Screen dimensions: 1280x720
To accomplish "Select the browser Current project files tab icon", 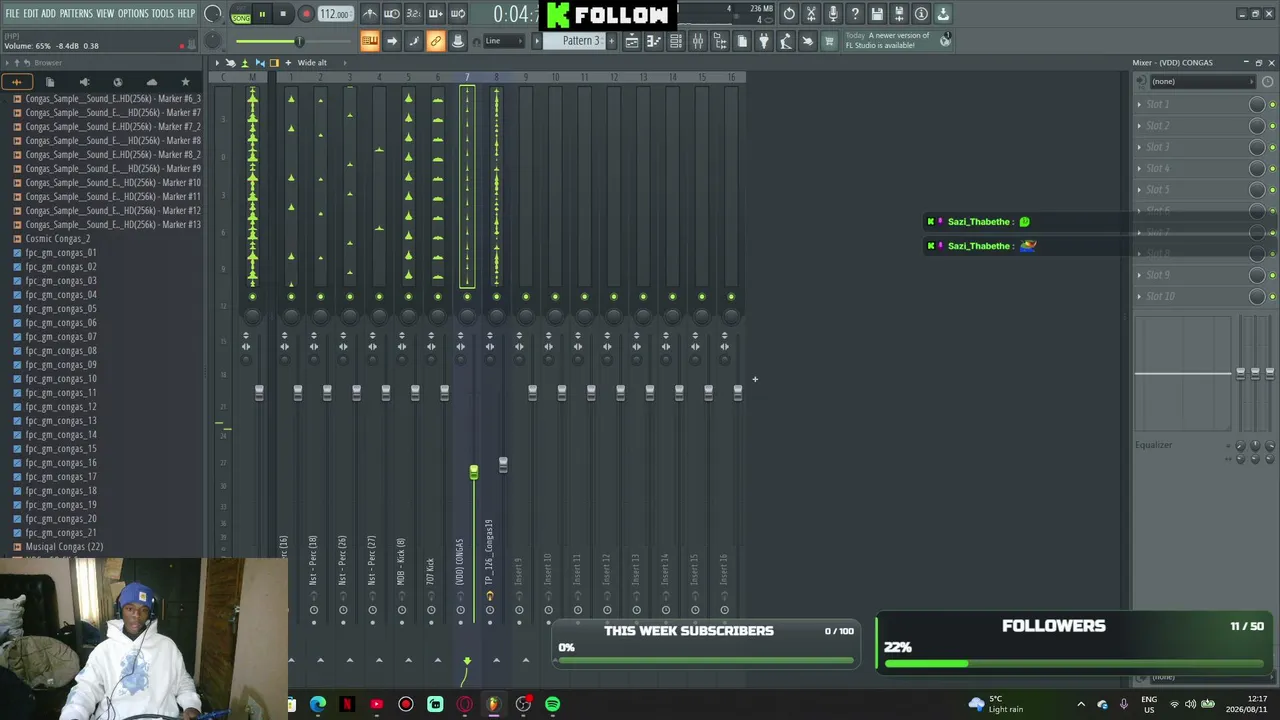I will (50, 82).
